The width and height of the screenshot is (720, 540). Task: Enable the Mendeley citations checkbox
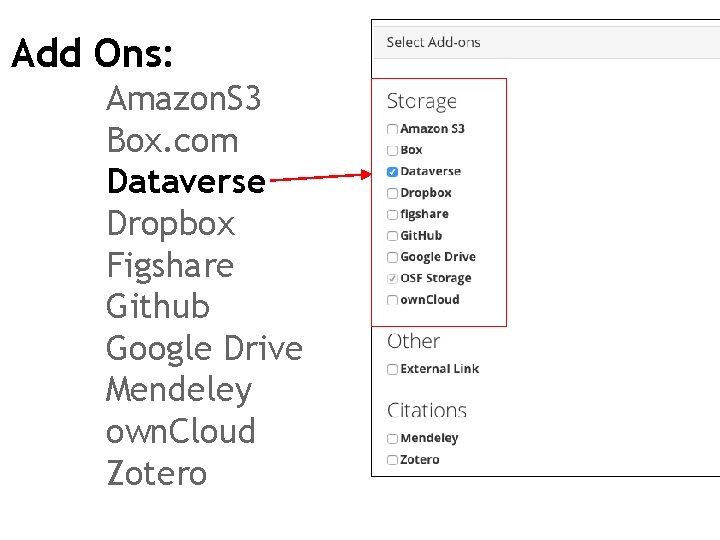(393, 438)
